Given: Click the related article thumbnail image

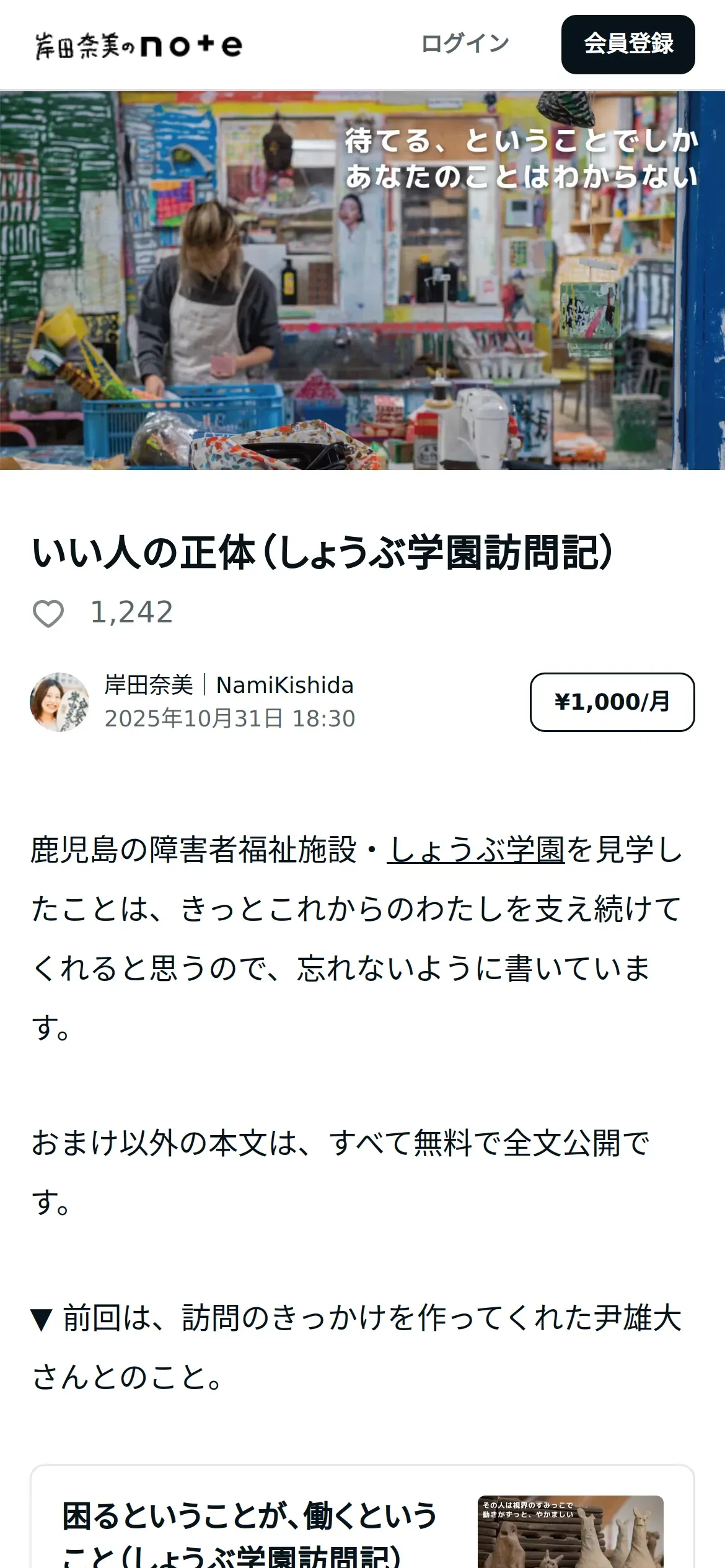Looking at the screenshot, I should click(x=570, y=1531).
